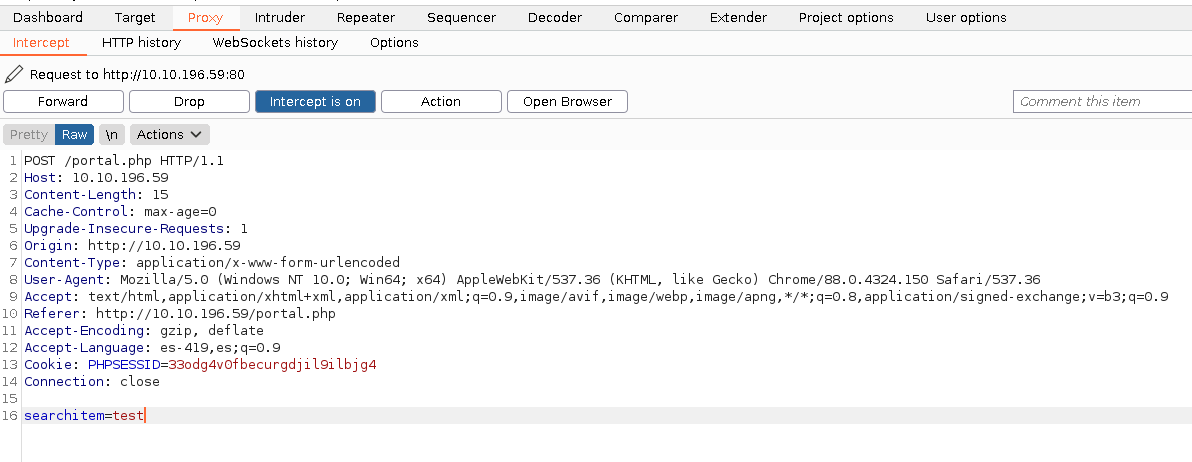Viewport: 1192px width, 462px height.
Task: Click the Forward button
Action: [x=63, y=101]
